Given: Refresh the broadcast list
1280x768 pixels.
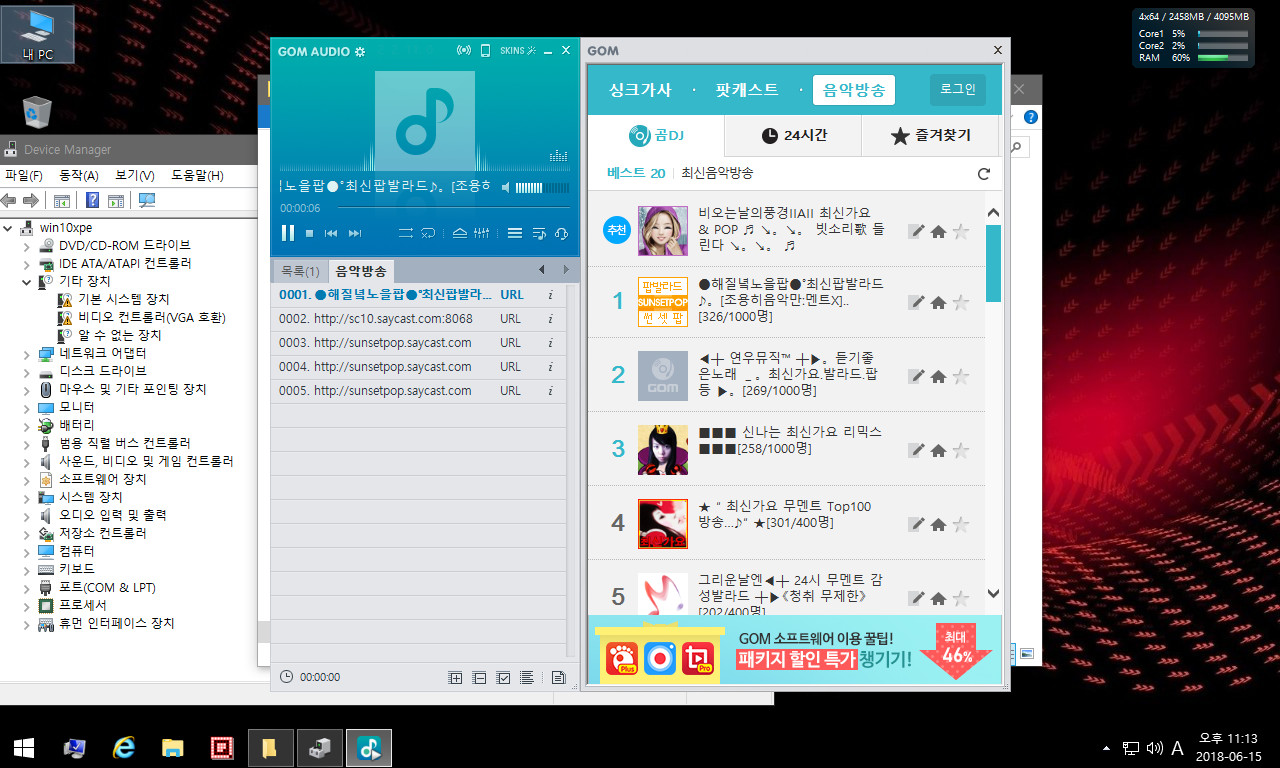Looking at the screenshot, I should [984, 174].
